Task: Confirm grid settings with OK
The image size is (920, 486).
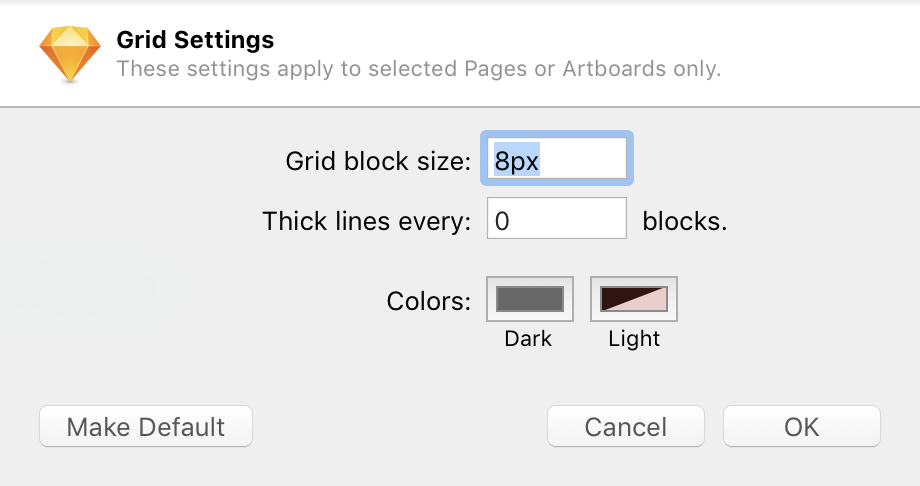Action: click(801, 427)
